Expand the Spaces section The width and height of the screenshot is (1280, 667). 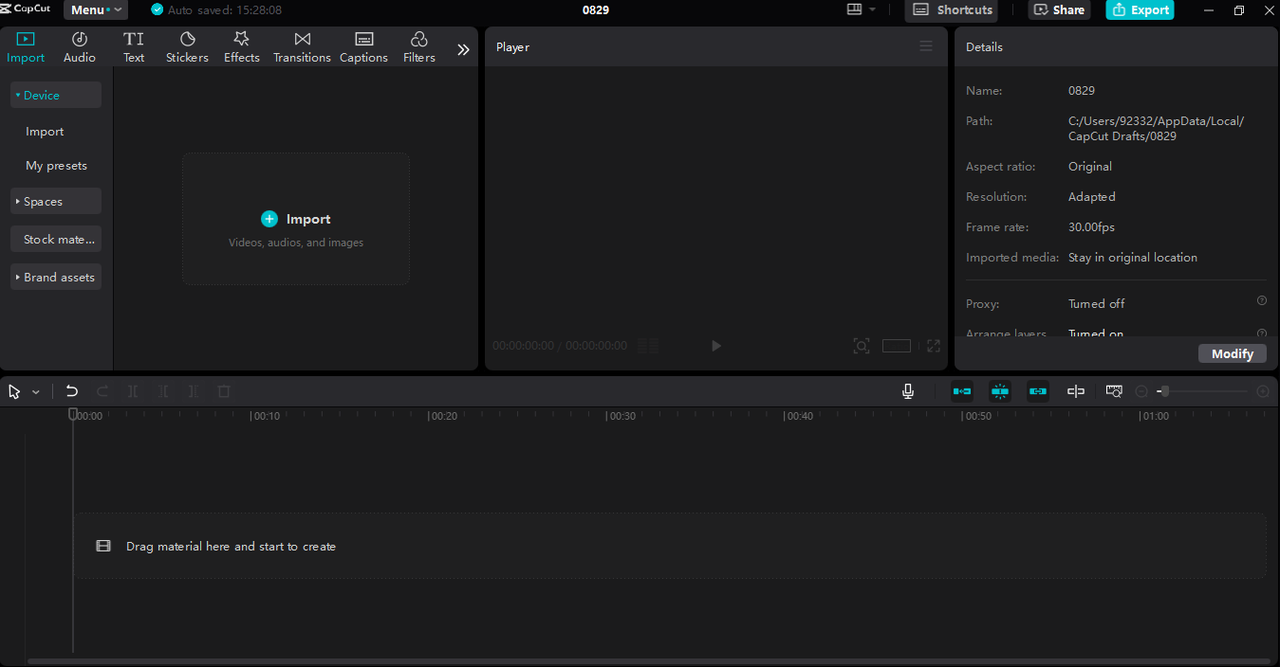(x=56, y=201)
